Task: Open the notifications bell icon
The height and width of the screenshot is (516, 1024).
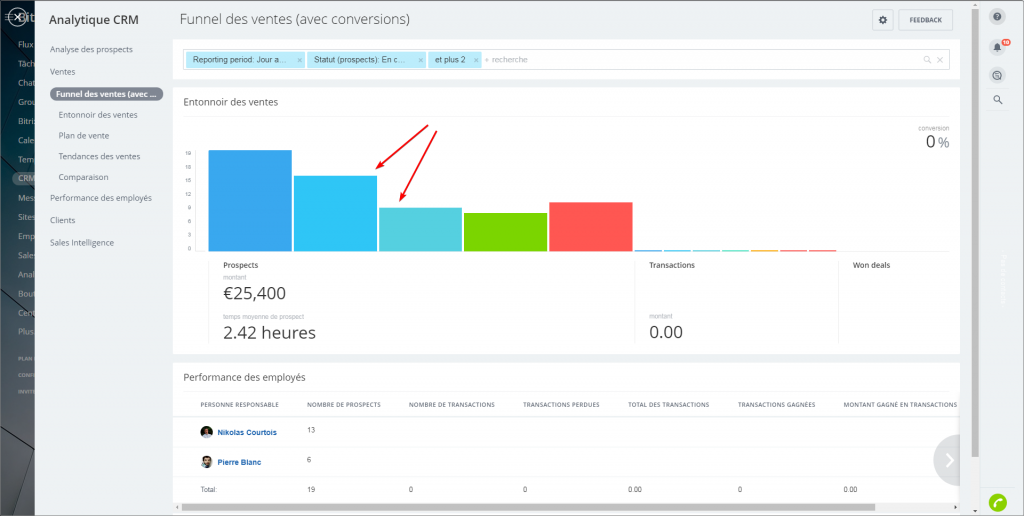Action: tap(997, 47)
